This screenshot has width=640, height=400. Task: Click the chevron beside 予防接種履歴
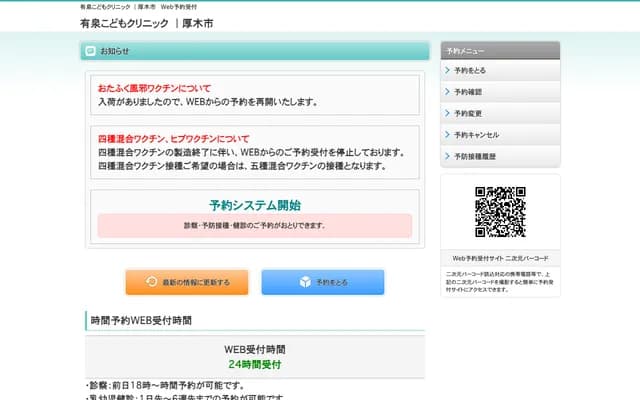click(x=447, y=155)
